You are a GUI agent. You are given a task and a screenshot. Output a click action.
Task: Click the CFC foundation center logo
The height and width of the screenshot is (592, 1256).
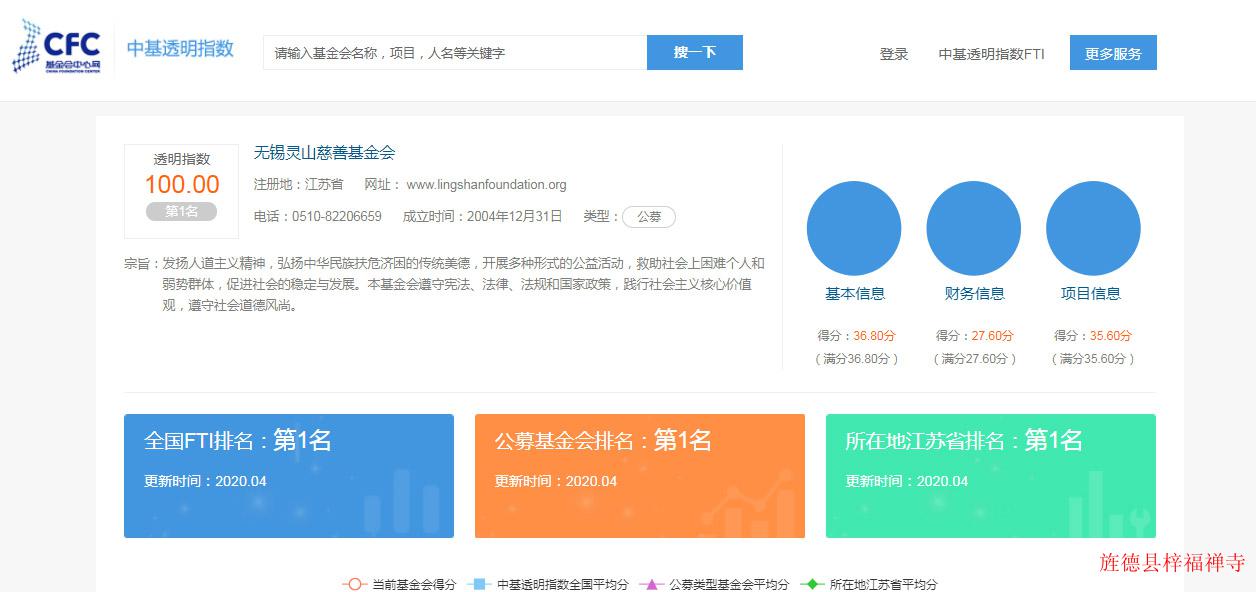pyautogui.click(x=57, y=47)
